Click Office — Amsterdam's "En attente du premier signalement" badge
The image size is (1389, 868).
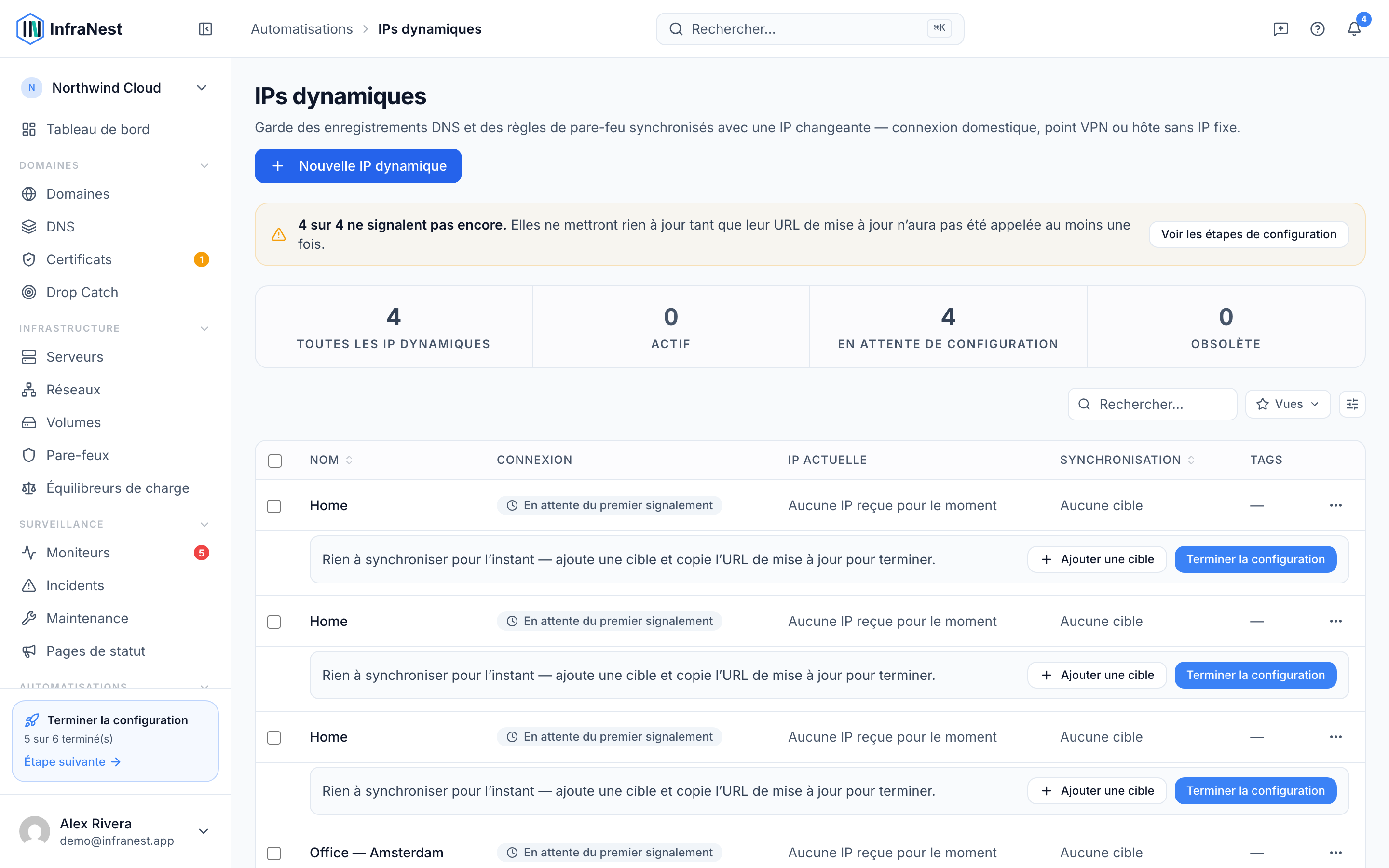(x=610, y=853)
